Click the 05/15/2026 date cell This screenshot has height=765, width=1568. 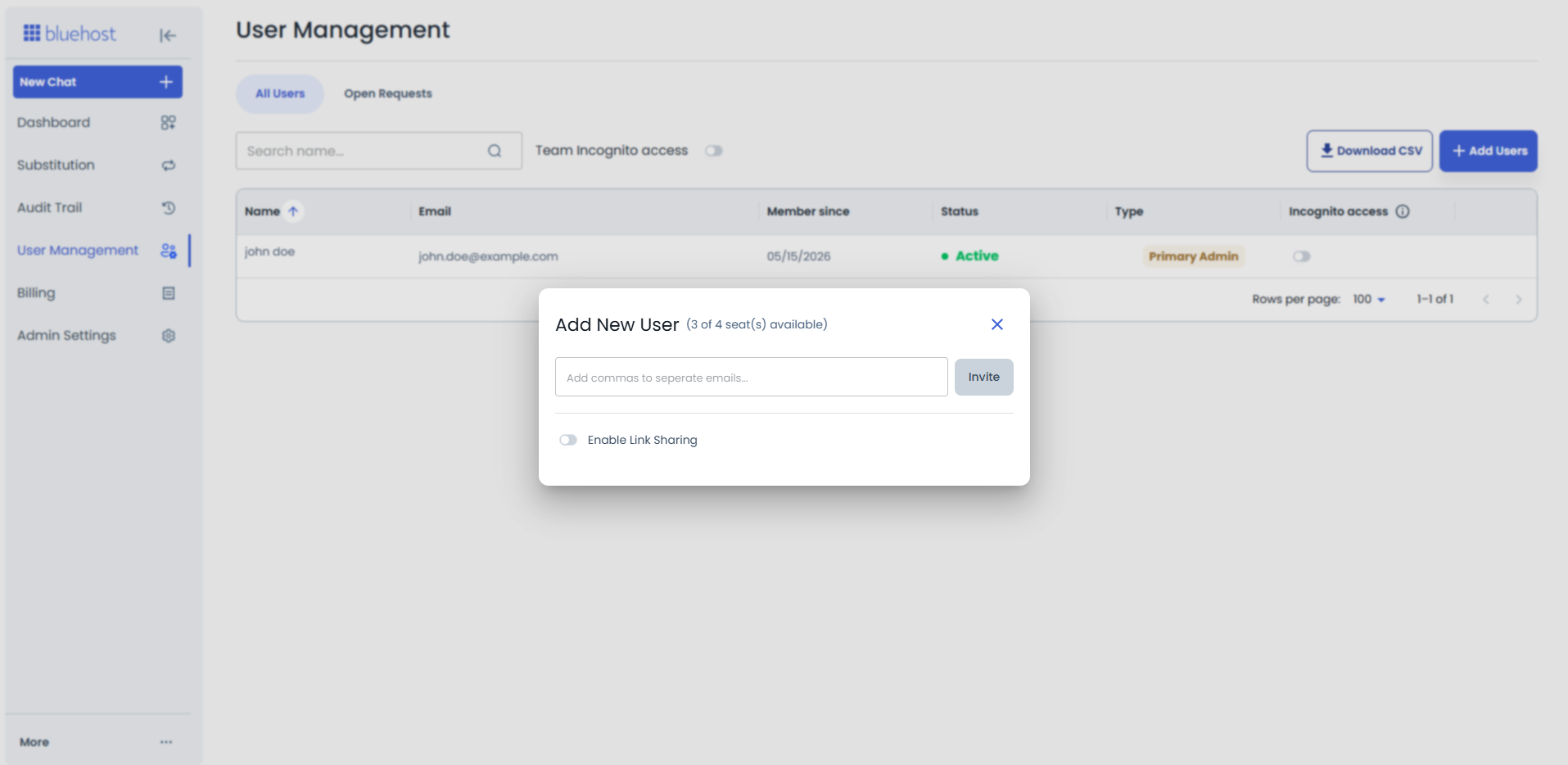point(799,256)
